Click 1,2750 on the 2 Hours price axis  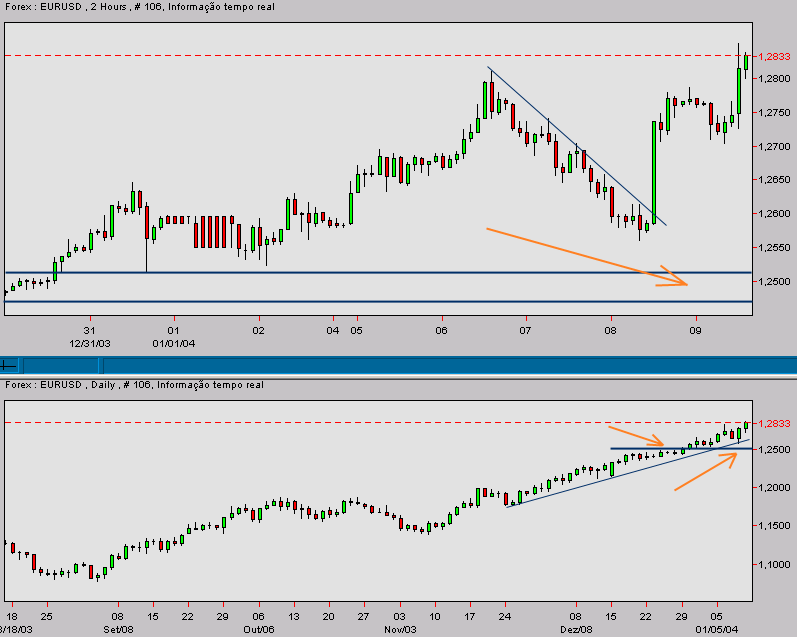[774, 113]
